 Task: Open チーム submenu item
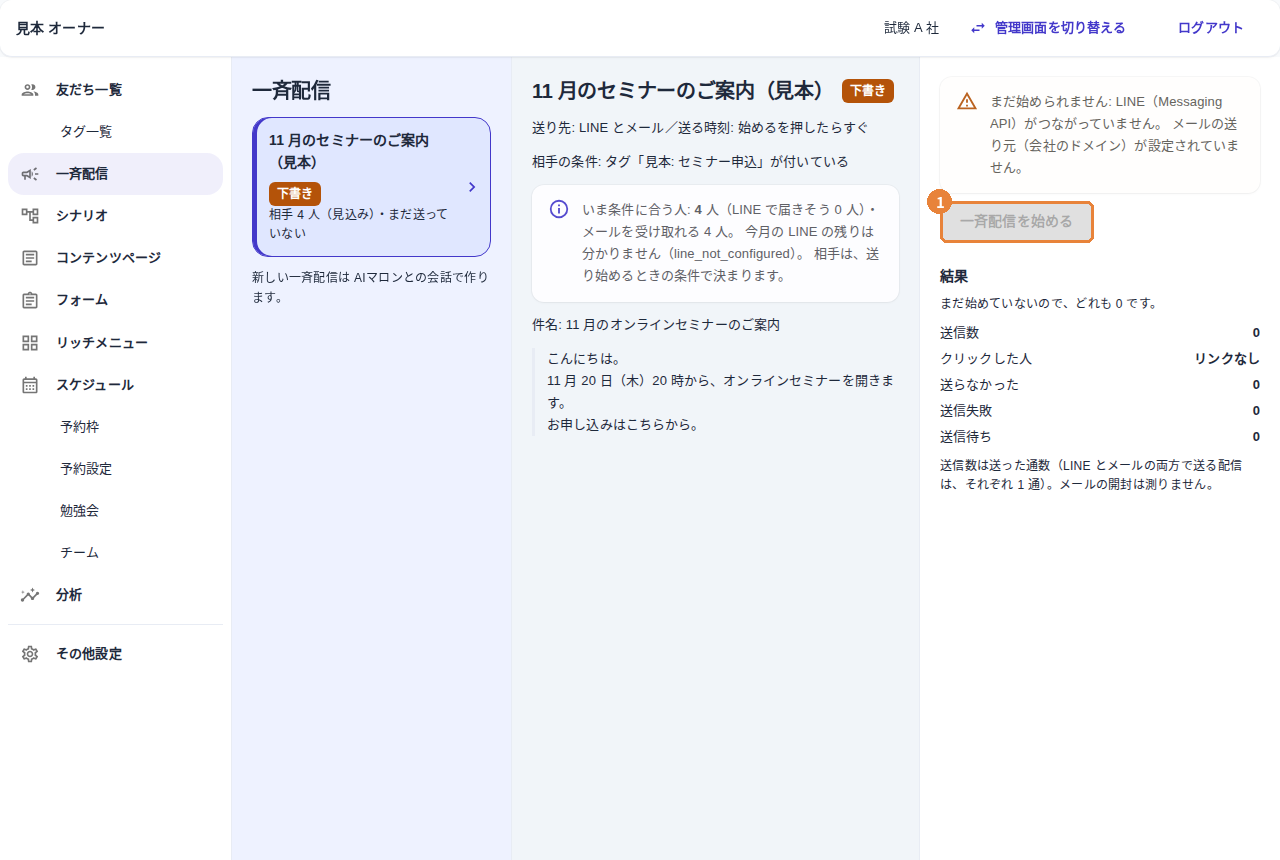[x=115, y=553]
